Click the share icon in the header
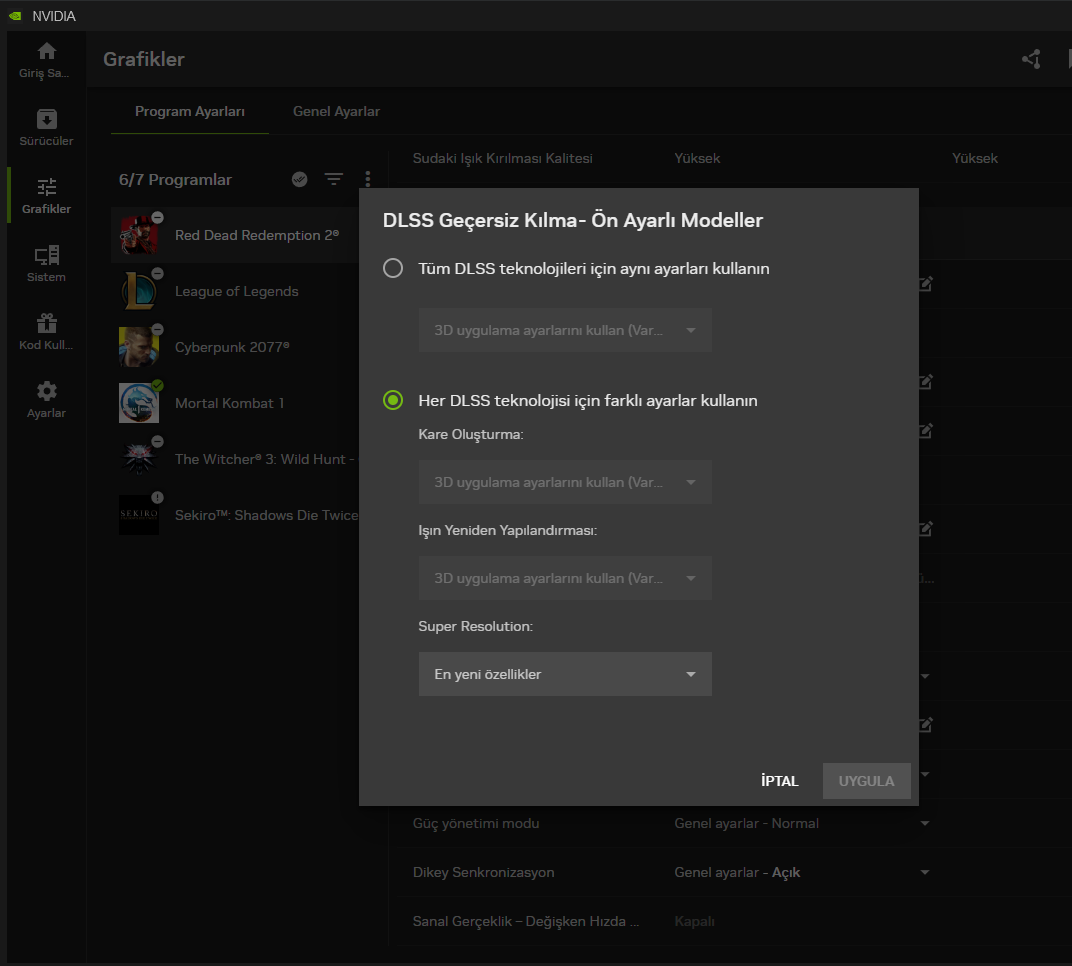The image size is (1072, 966). pyautogui.click(x=1032, y=59)
